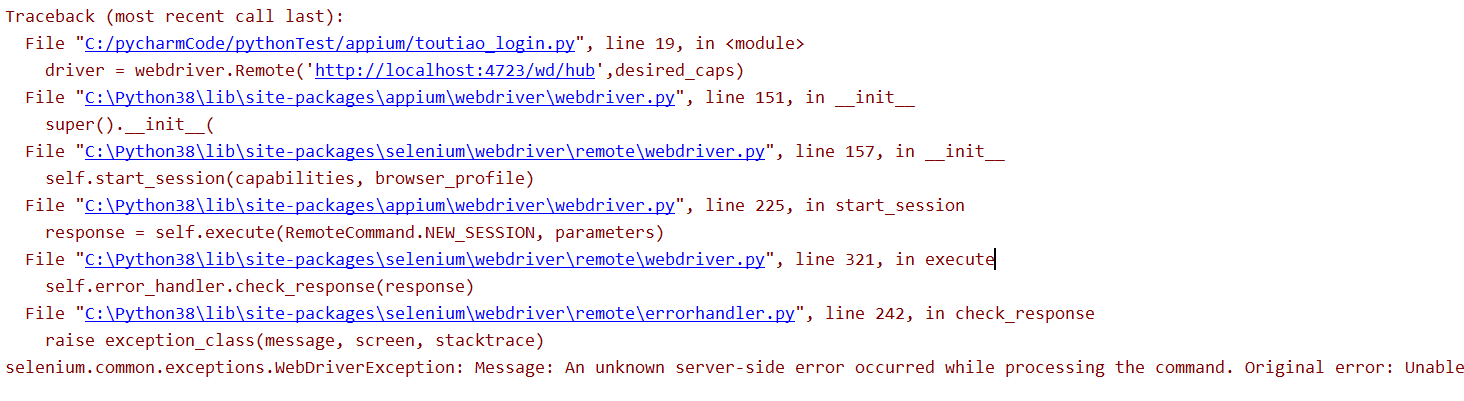Open selenium remote webdriver.py link at line 157
The height and width of the screenshot is (401, 1464).
[425, 151]
